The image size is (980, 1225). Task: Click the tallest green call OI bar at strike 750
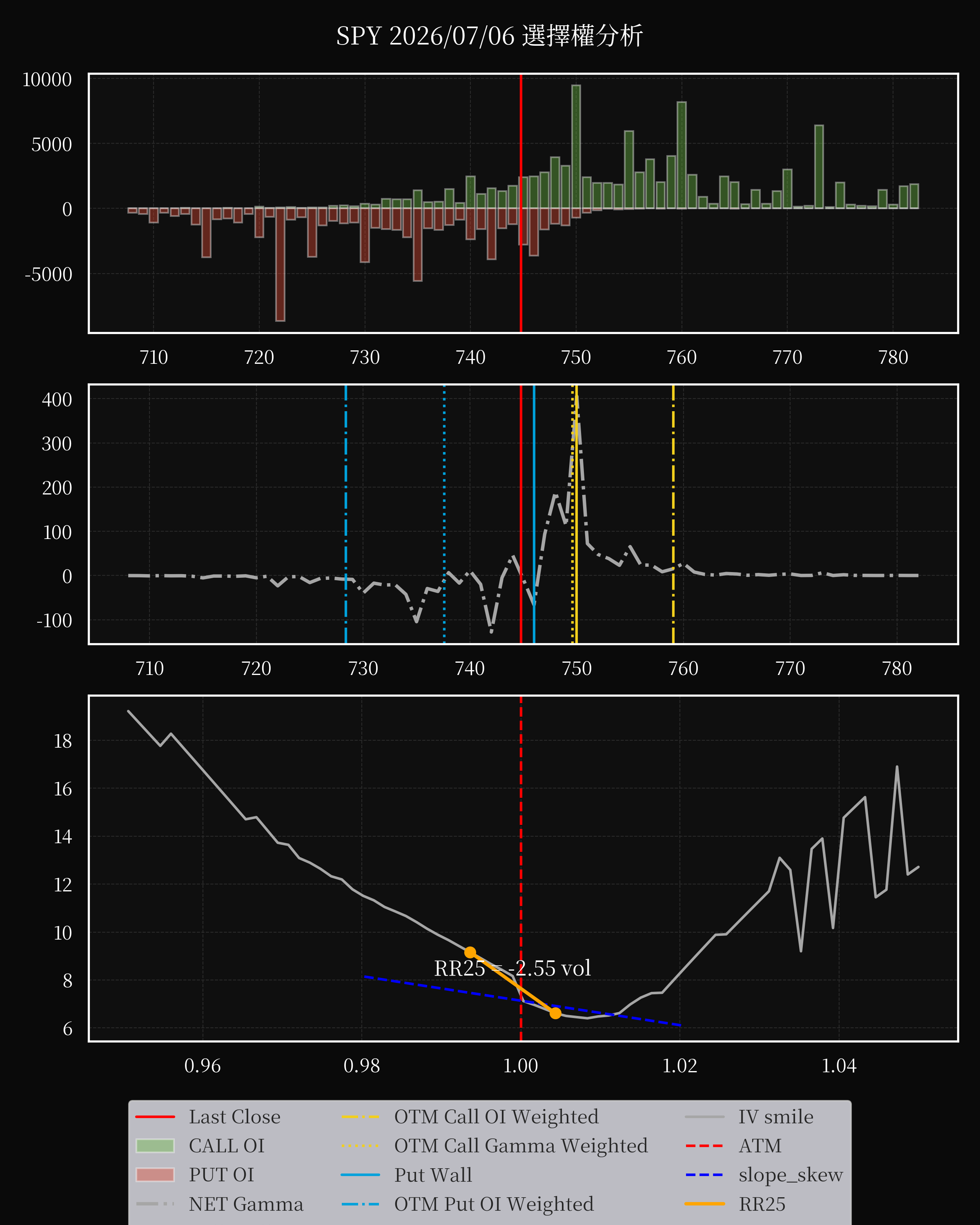pyautogui.click(x=576, y=147)
